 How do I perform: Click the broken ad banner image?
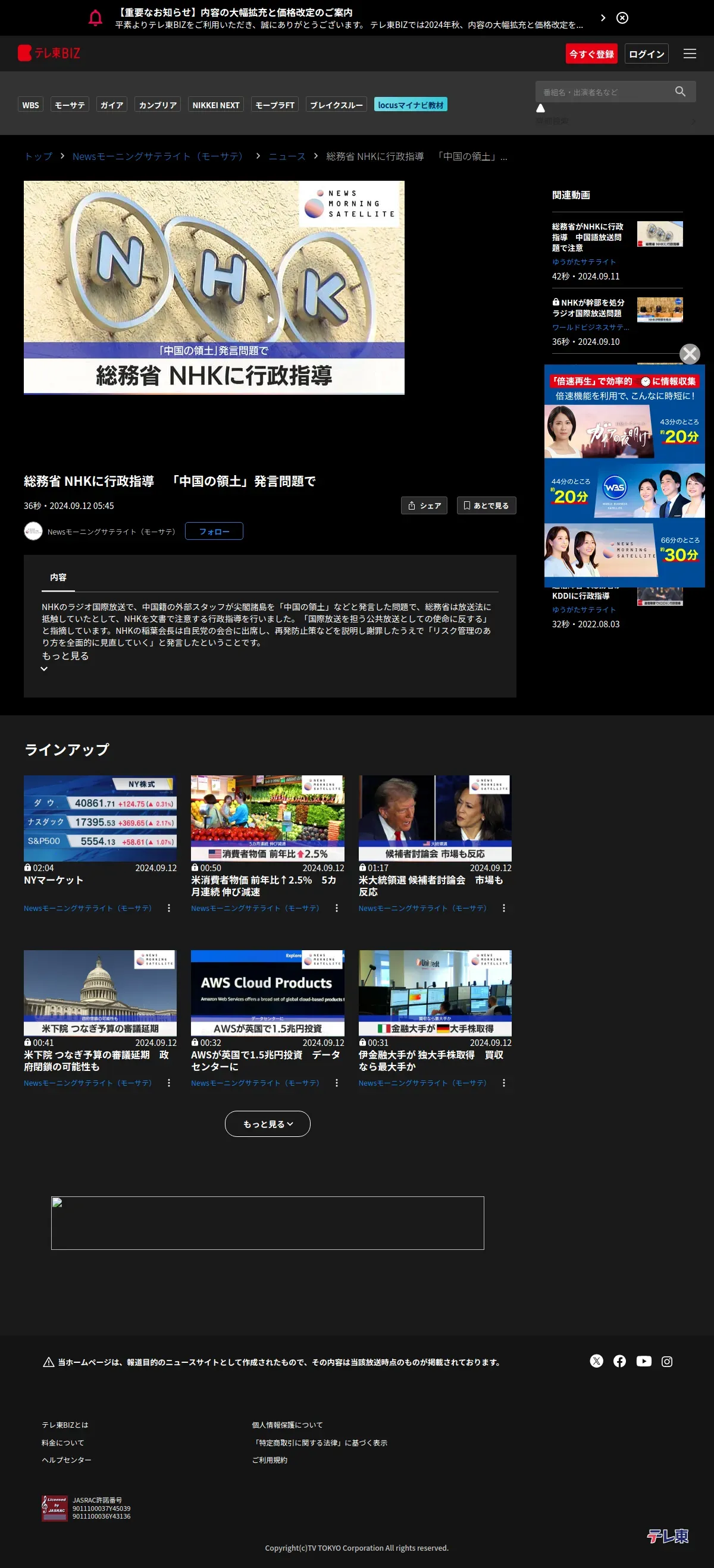pyautogui.click(x=267, y=1223)
